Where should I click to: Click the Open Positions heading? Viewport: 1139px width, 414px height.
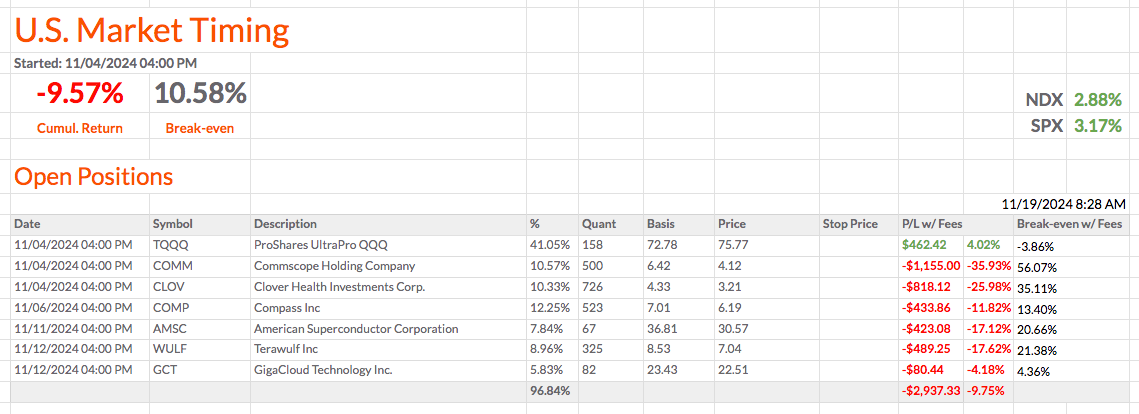pyautogui.click(x=93, y=177)
